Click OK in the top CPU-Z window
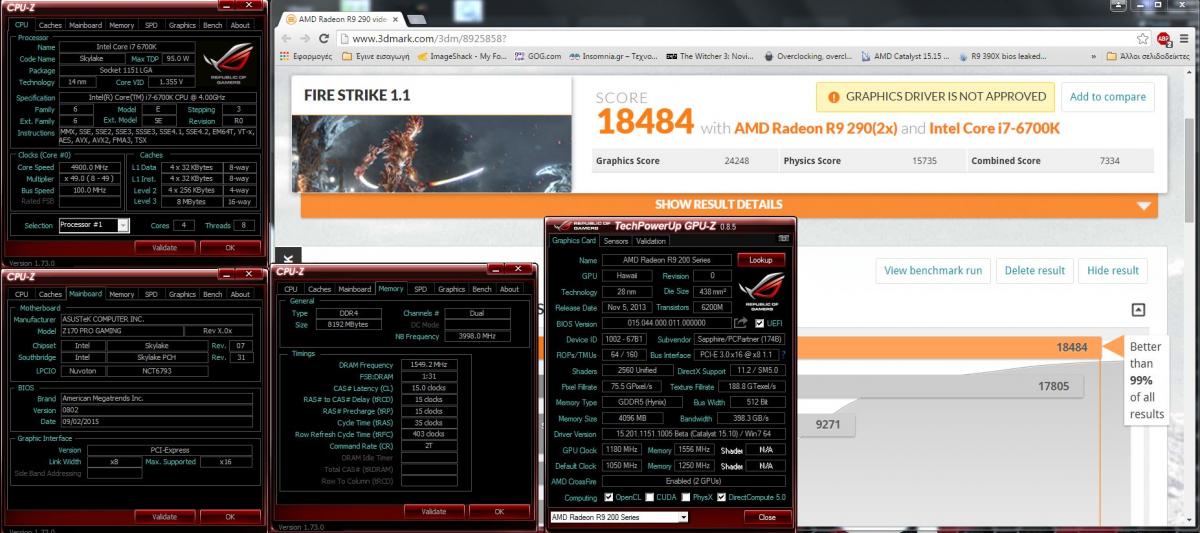The width and height of the screenshot is (1200, 533). (230, 247)
